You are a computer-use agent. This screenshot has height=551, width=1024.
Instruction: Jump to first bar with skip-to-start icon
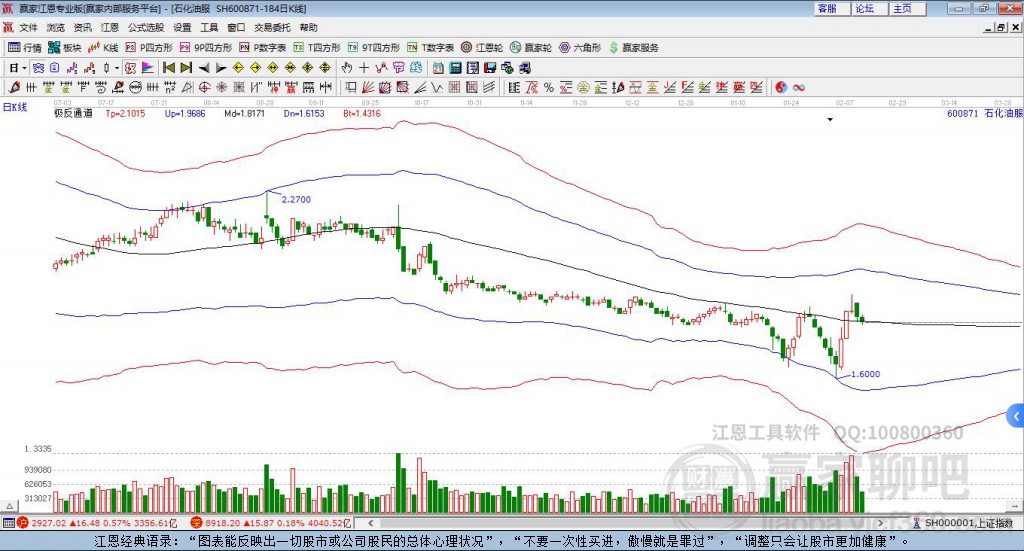click(168, 67)
